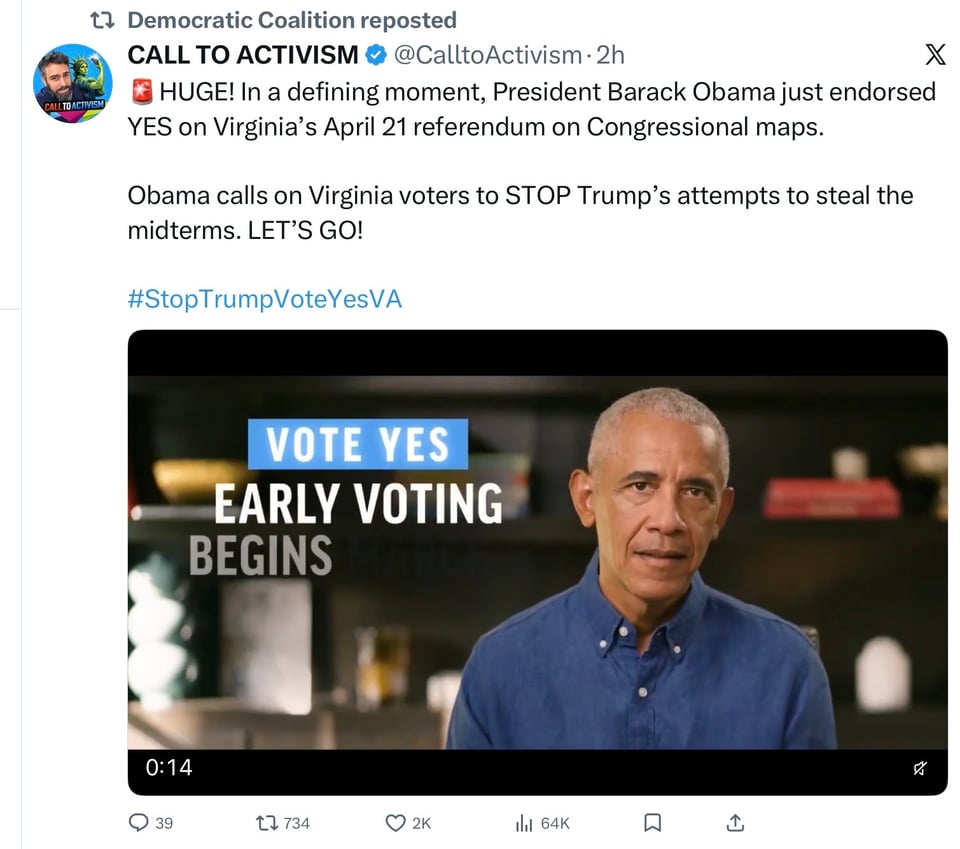The width and height of the screenshot is (960, 849).
Task: Visit the @CalltoActivism handle
Action: point(487,55)
